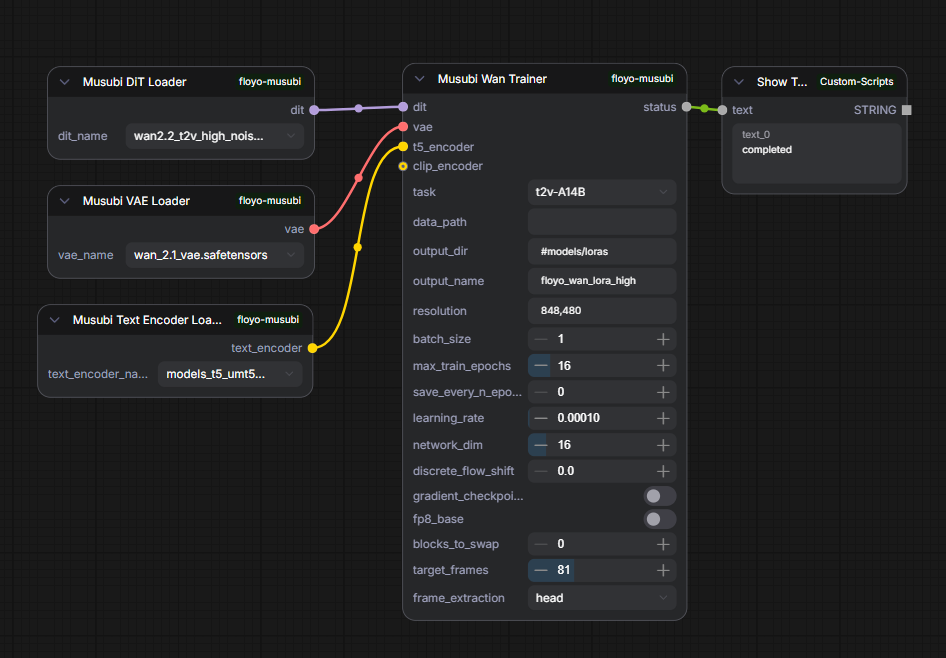Enable the gradient_checkpointing toggle

click(x=659, y=496)
